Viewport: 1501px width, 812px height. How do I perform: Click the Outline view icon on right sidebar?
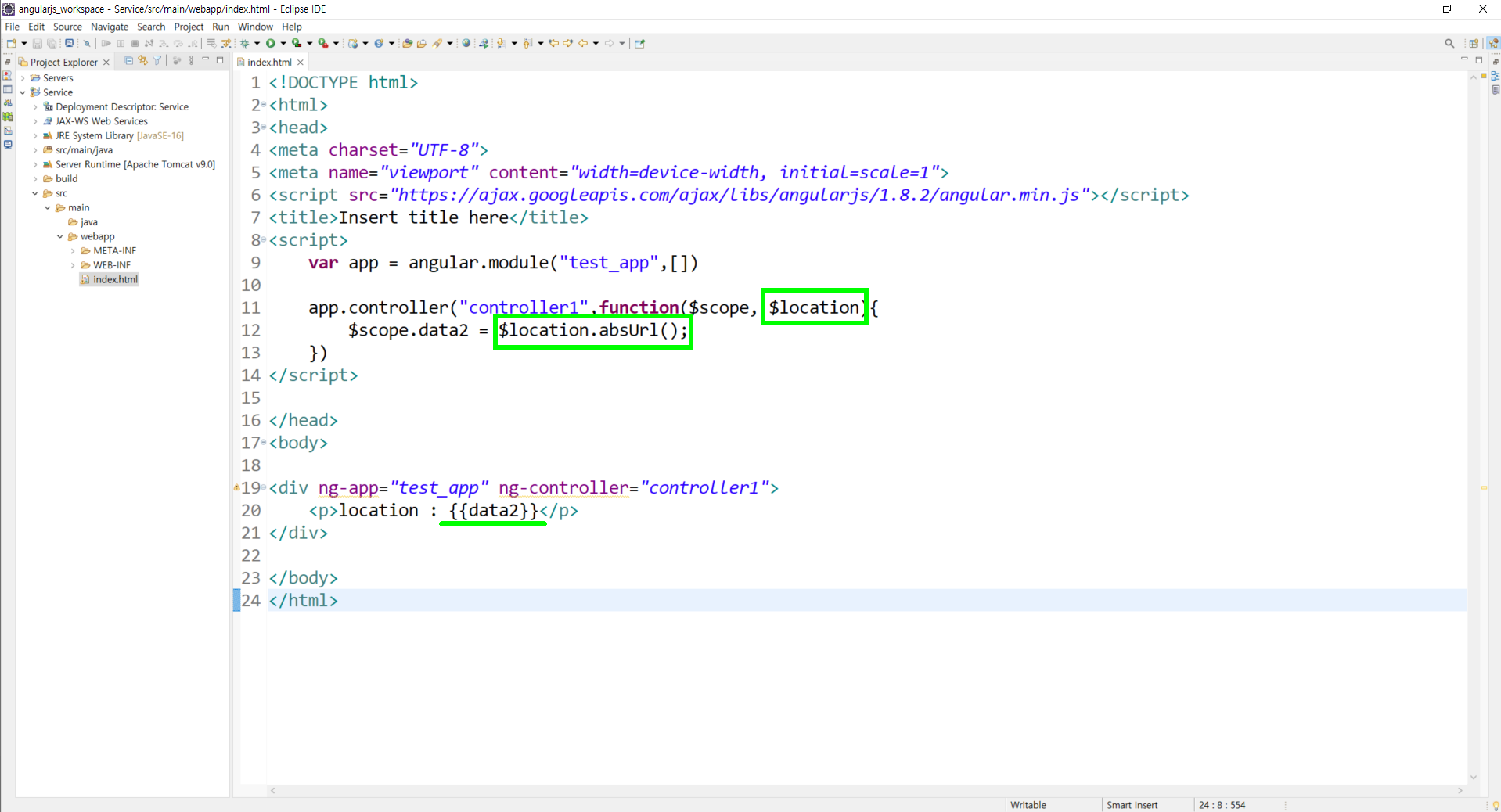pyautogui.click(x=1495, y=76)
